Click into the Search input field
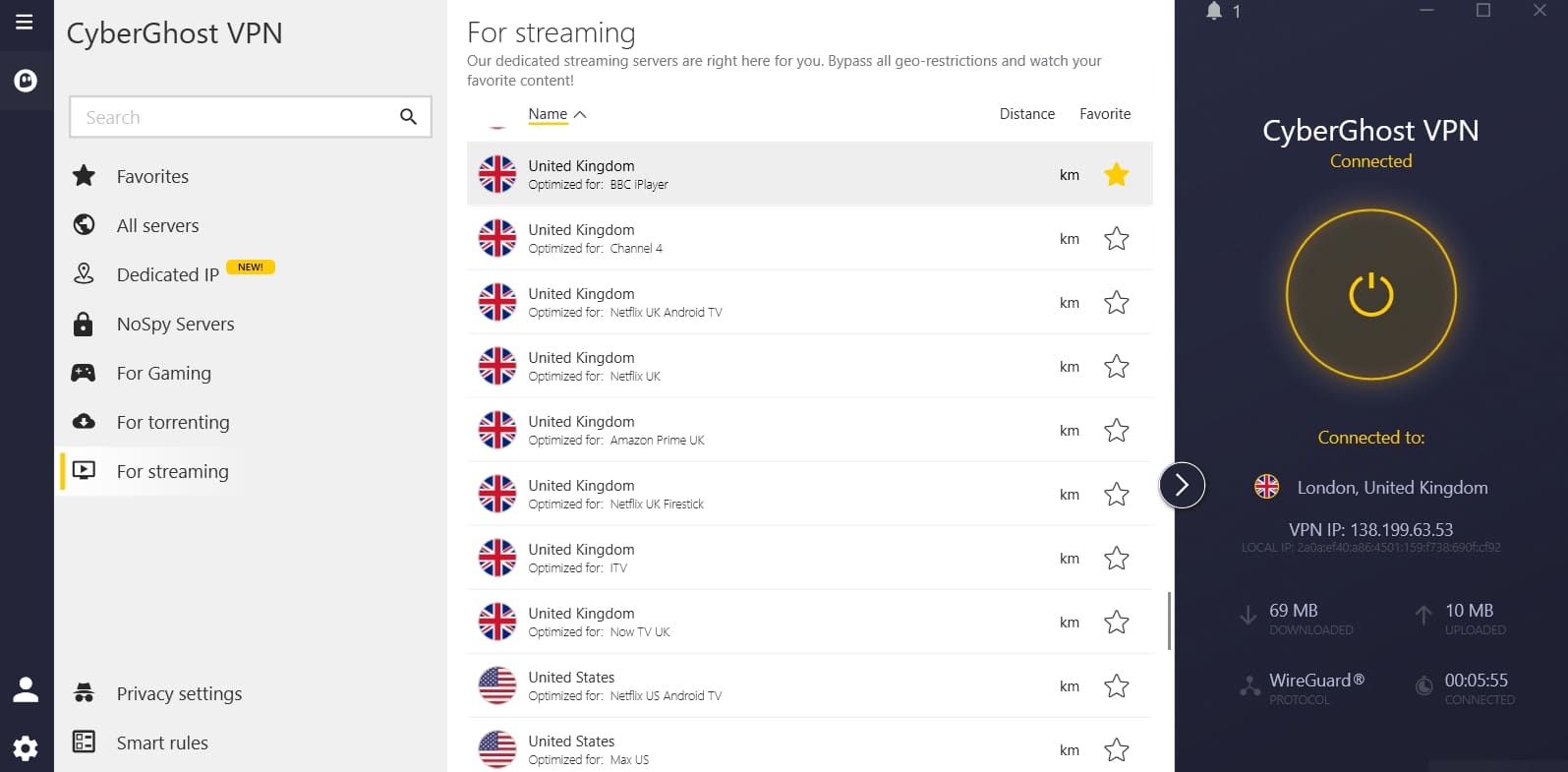This screenshot has height=772, width=1568. (x=236, y=117)
